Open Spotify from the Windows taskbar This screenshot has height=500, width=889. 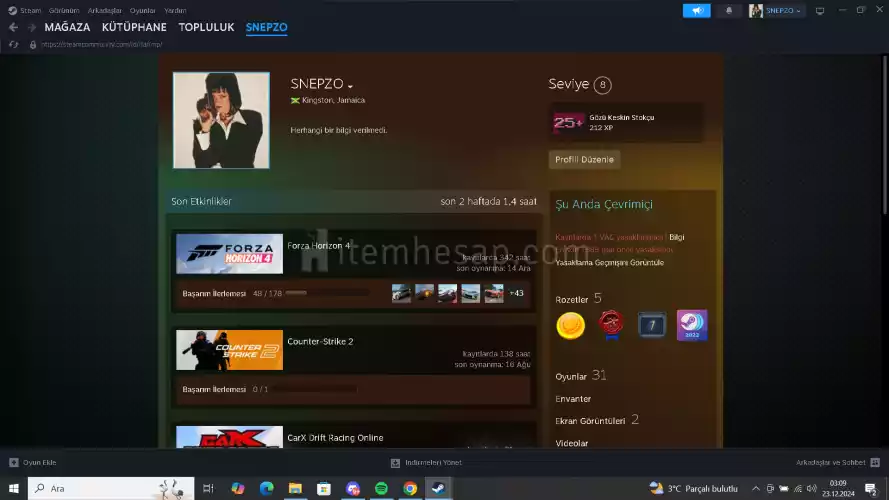point(381,488)
